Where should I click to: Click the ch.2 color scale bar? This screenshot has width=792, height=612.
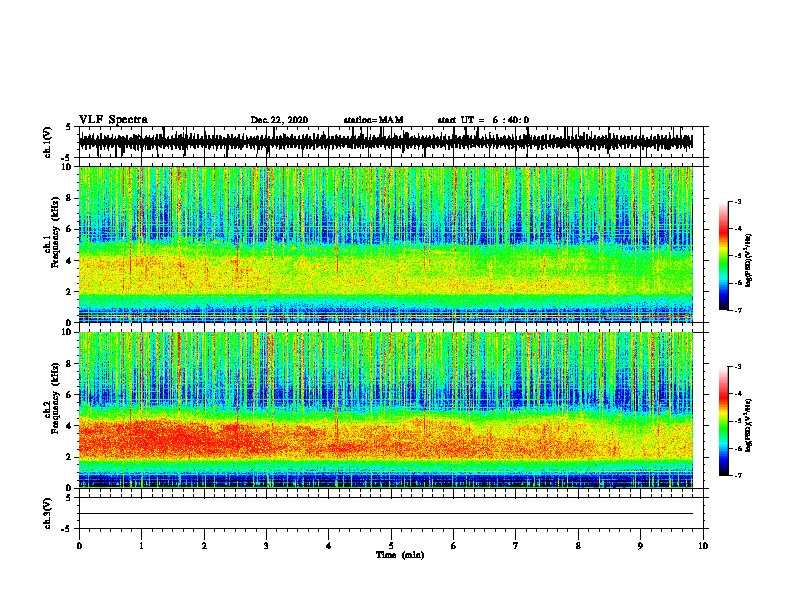click(724, 421)
